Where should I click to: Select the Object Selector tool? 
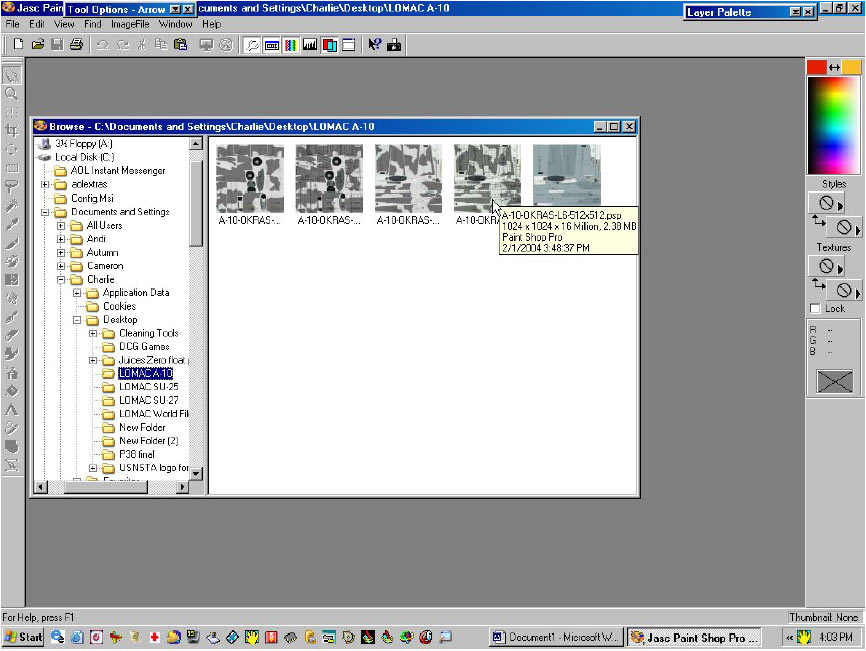click(12, 466)
